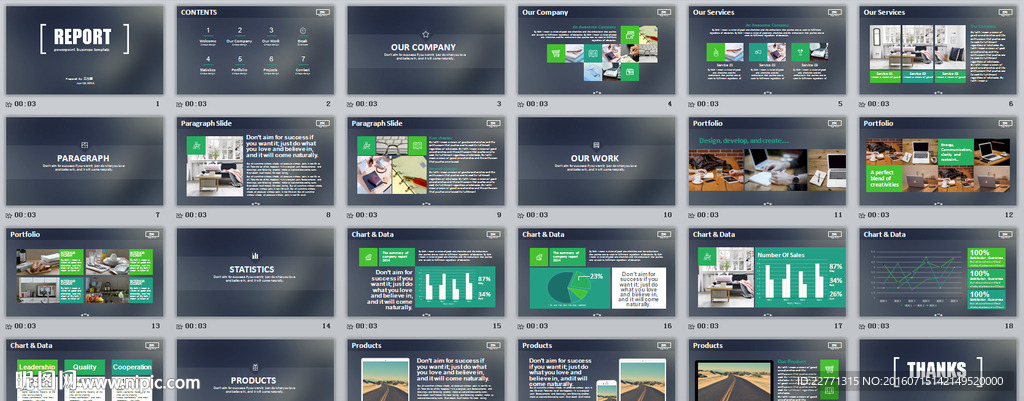Click the transition star icon under slide 13
The width and height of the screenshot is (1024, 401).
click(8, 326)
